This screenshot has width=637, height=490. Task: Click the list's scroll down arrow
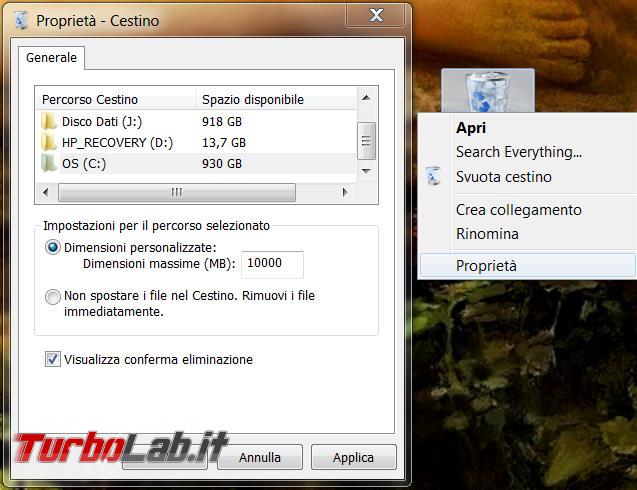pyautogui.click(x=366, y=171)
